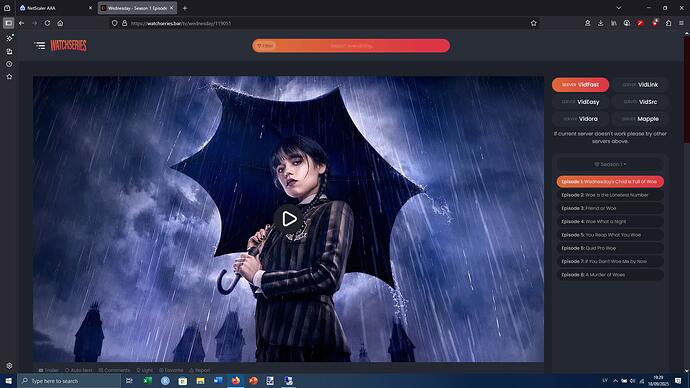Click the WatchSeries logo
Image resolution: width=690 pixels, height=388 pixels.
pyautogui.click(x=68, y=45)
